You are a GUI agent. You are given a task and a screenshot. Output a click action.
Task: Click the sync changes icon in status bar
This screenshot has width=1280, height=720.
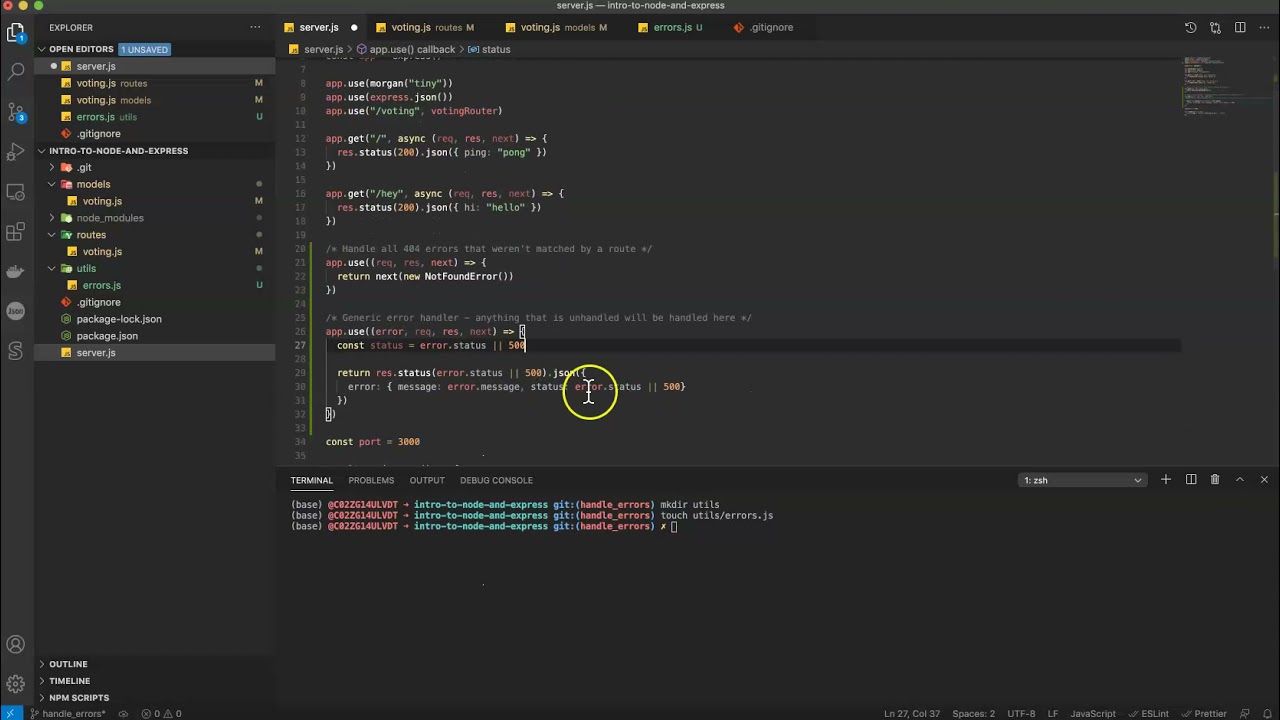pyautogui.click(x=123, y=714)
